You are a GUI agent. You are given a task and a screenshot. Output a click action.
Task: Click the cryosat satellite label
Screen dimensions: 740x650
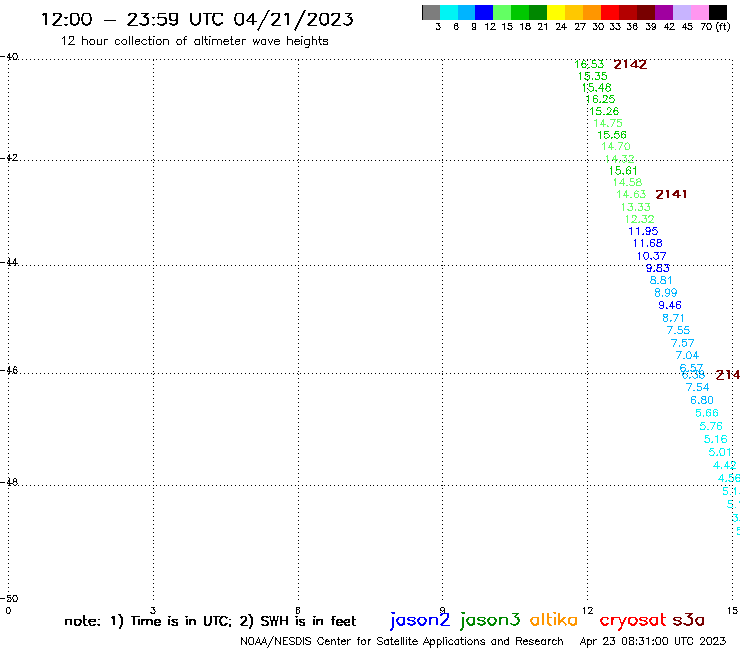(x=633, y=621)
